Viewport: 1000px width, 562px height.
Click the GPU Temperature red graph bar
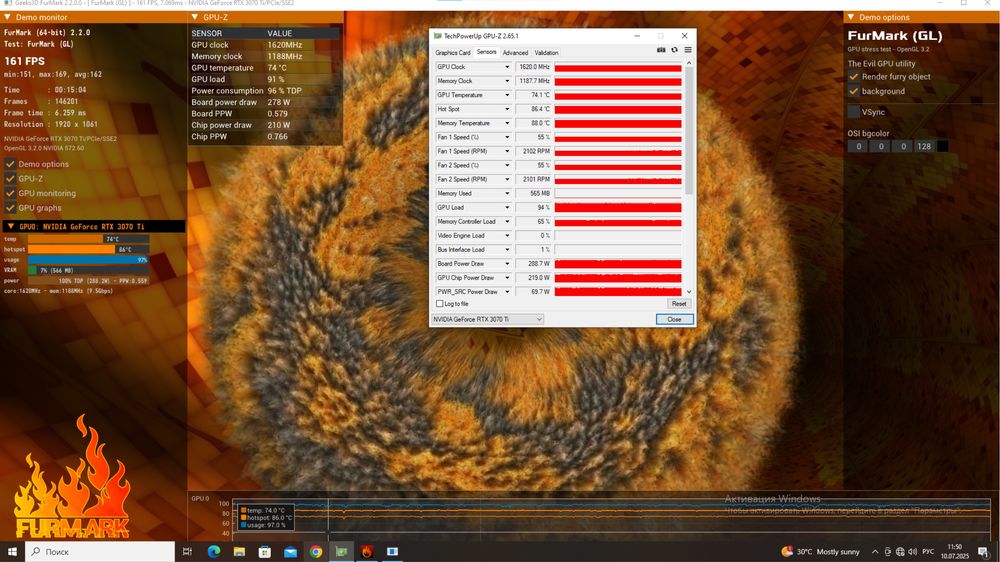(x=617, y=95)
